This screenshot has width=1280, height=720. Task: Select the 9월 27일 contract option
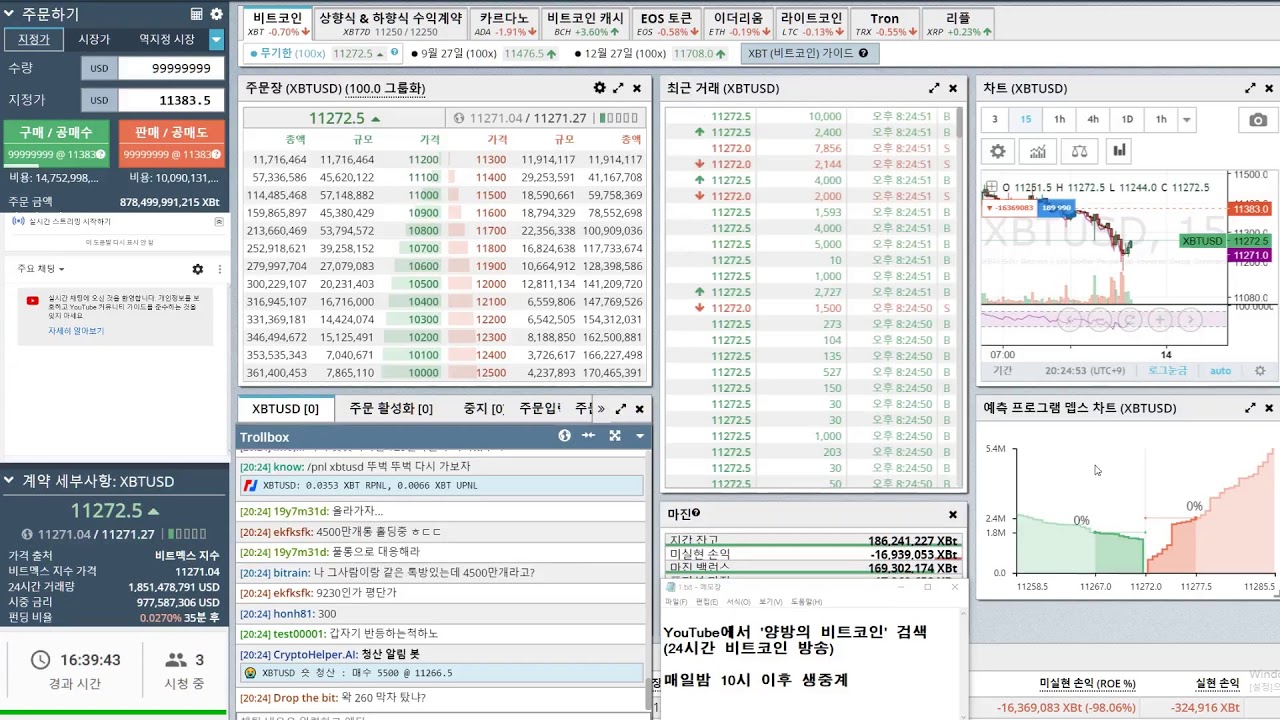click(x=485, y=53)
